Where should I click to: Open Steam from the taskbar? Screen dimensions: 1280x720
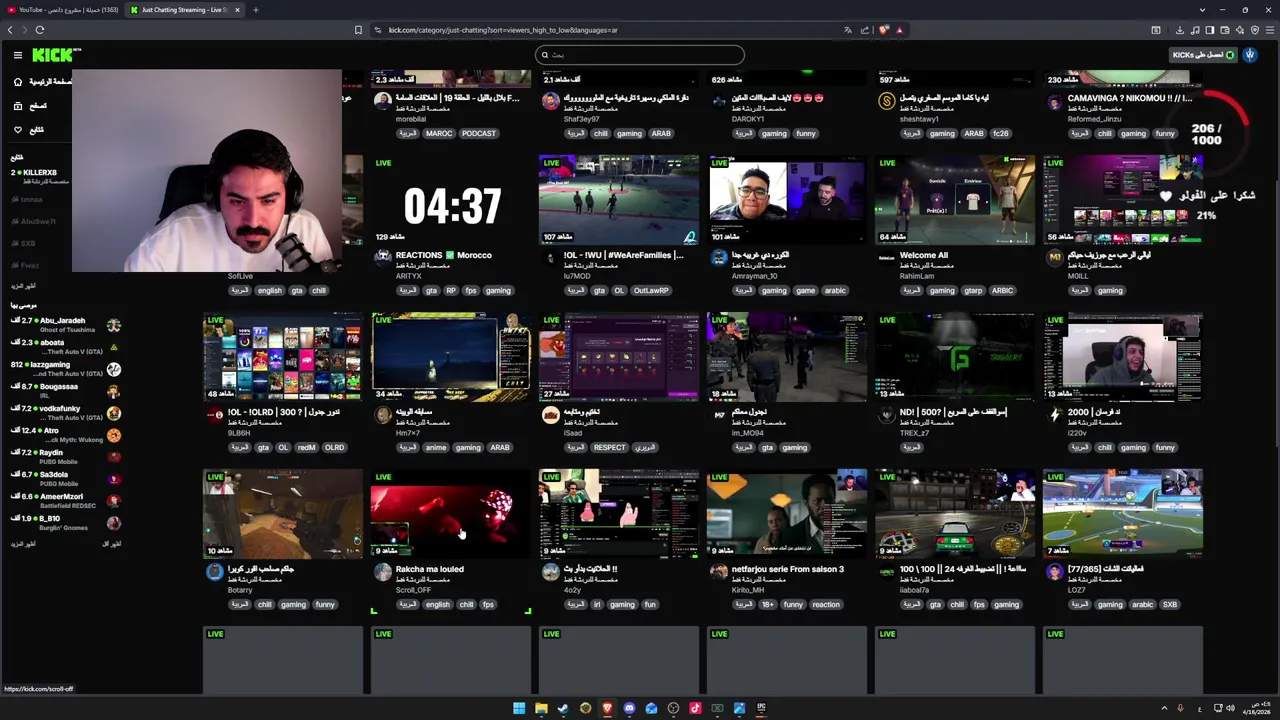coord(563,708)
